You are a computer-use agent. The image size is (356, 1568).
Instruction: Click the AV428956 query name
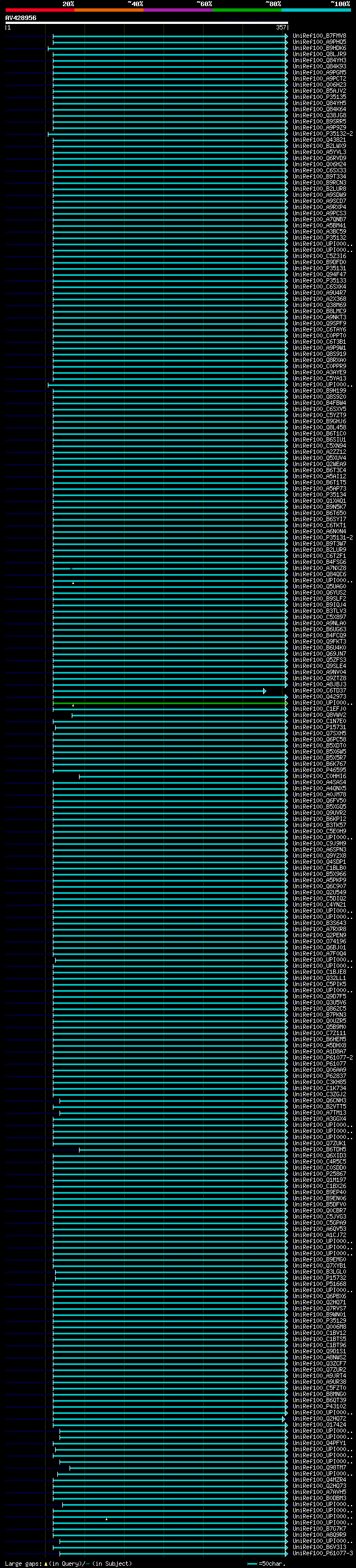point(21,18)
